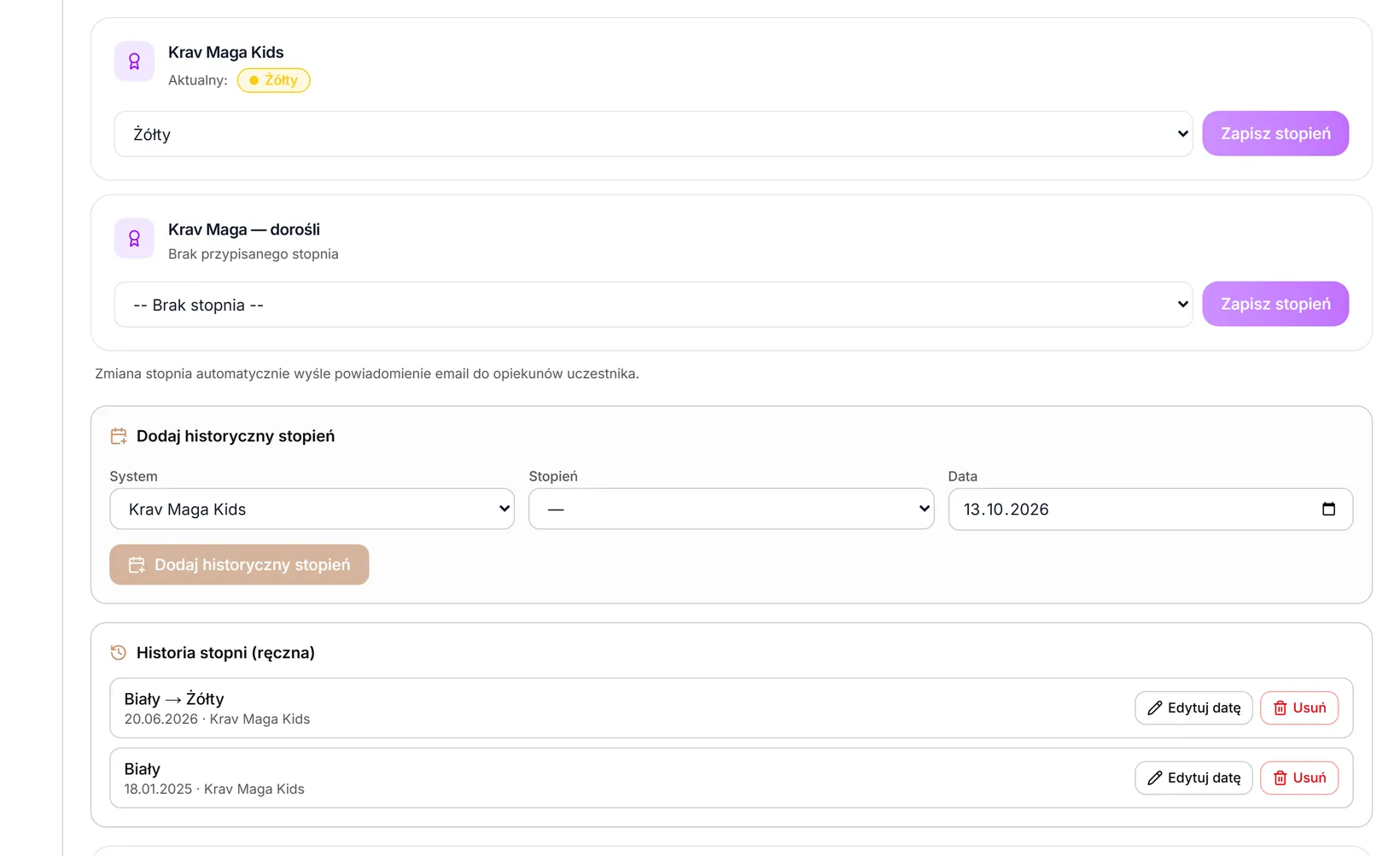This screenshot has height=856, width=1400.
Task: Click the trash icon in the Biały → Żółty row
Action: pyautogui.click(x=1280, y=708)
